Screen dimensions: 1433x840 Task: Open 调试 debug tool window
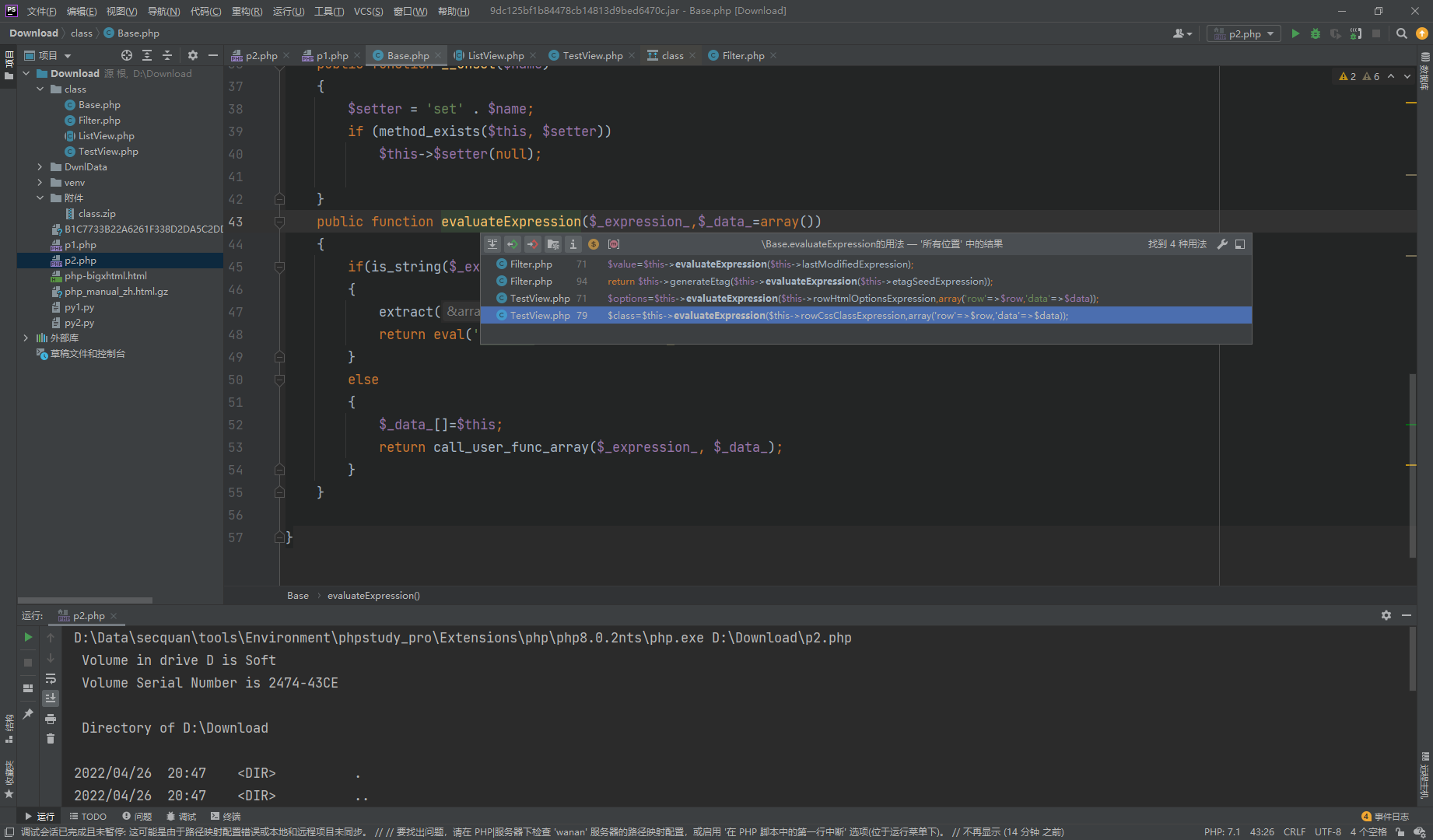[x=181, y=817]
